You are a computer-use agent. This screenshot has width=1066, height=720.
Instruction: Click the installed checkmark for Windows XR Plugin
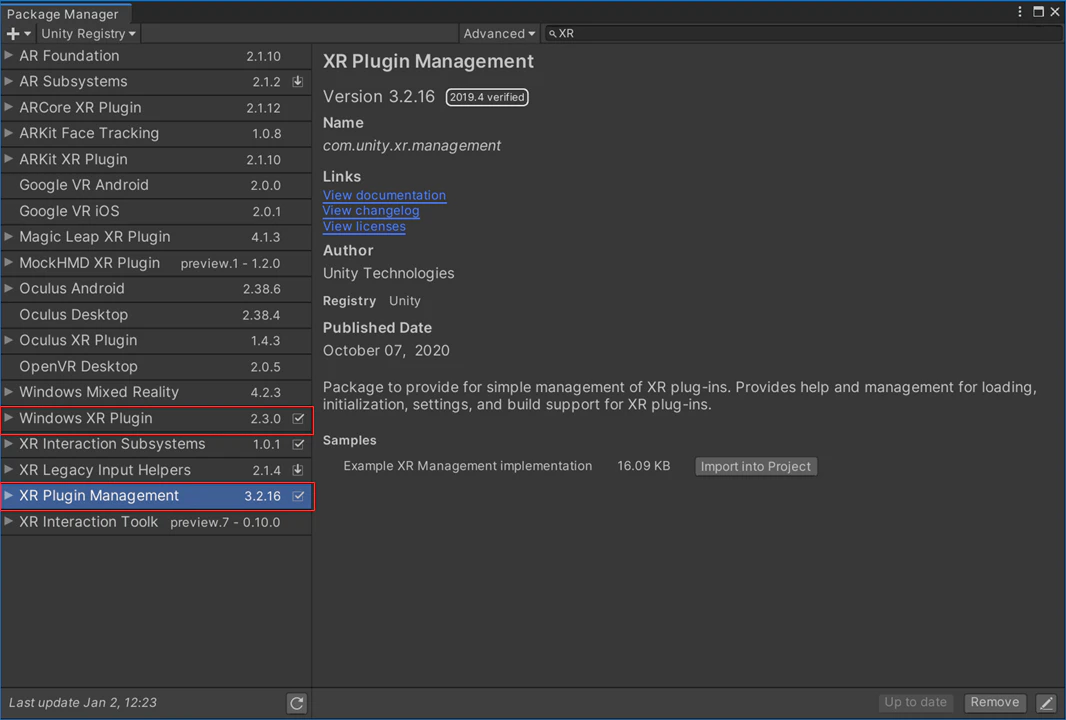point(298,419)
